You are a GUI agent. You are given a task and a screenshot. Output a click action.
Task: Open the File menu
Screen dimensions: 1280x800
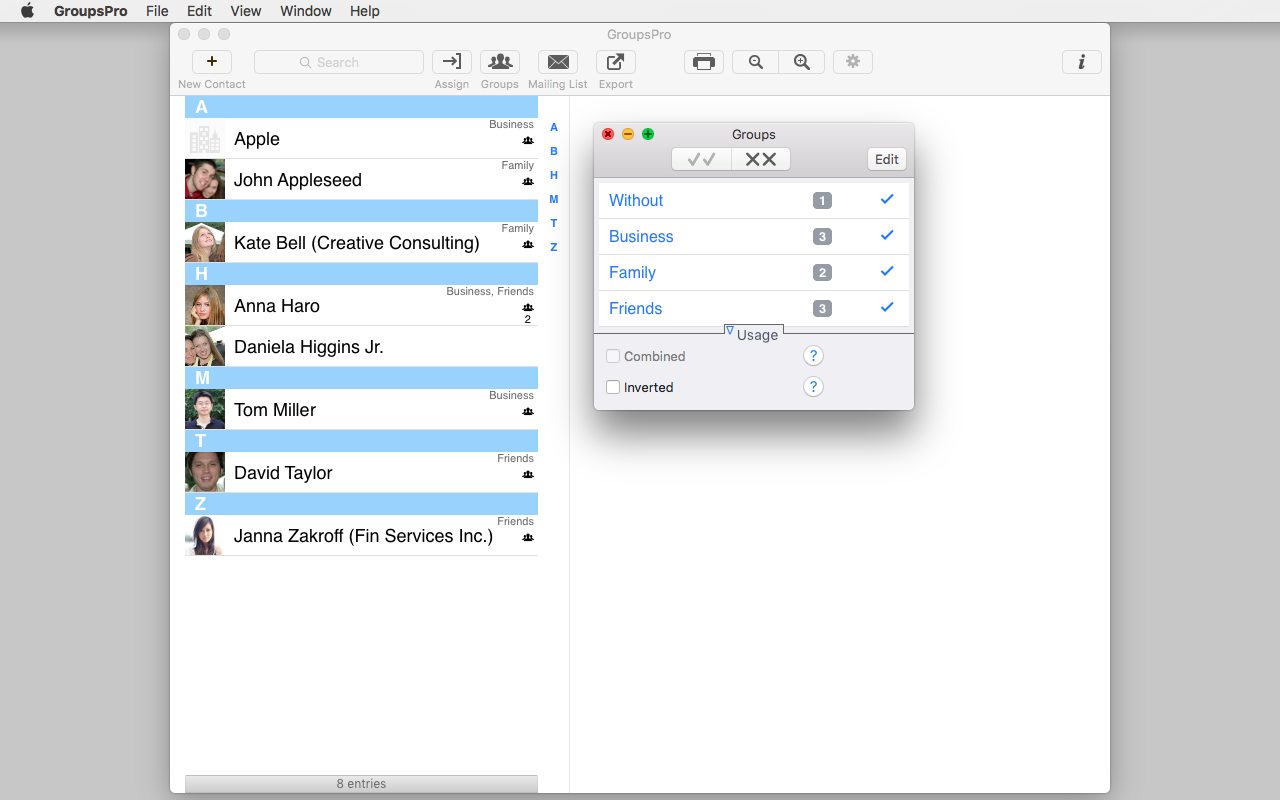157,11
